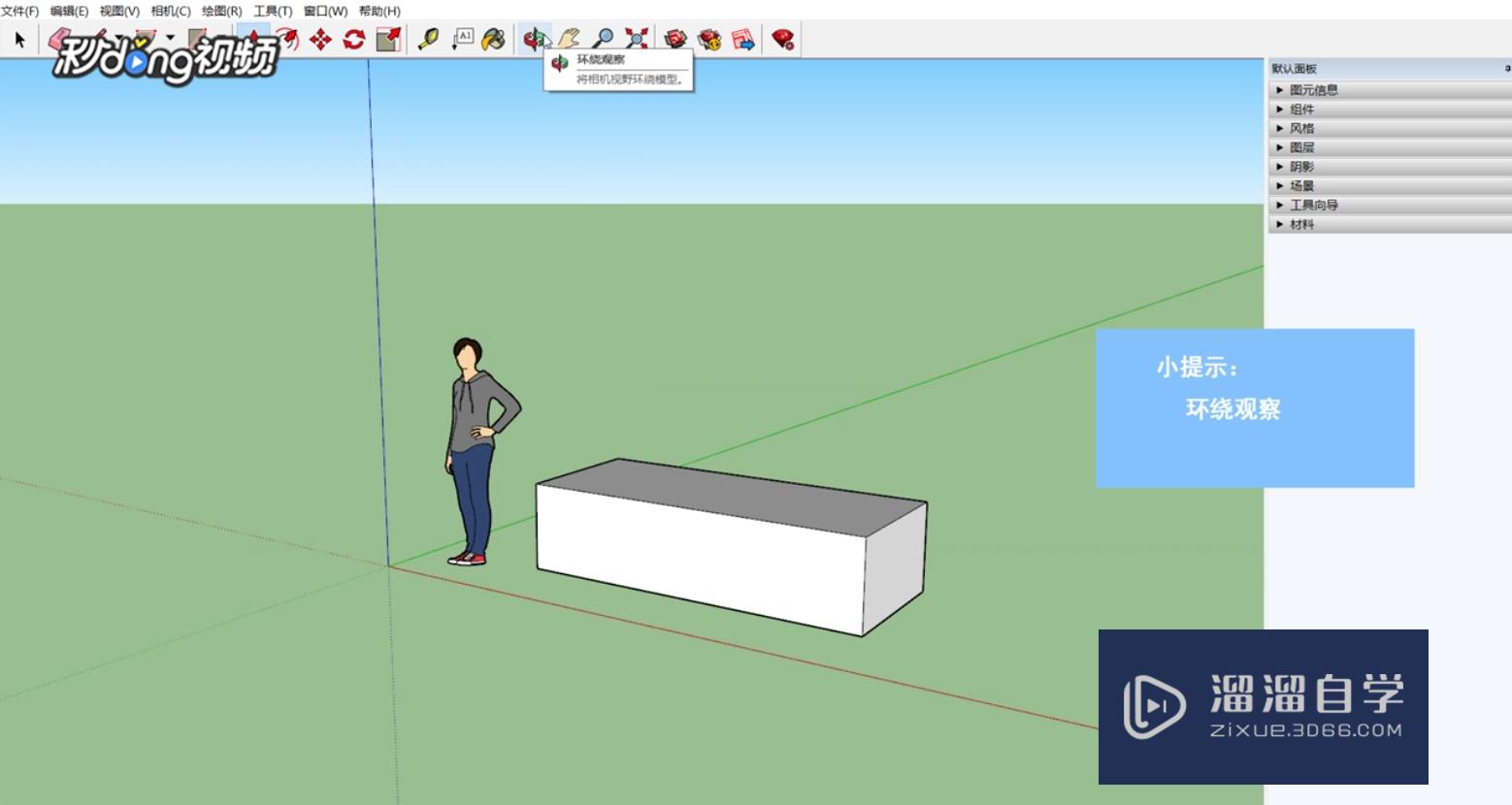Click the tooltip text 将相机视野环绕模型

630,80
